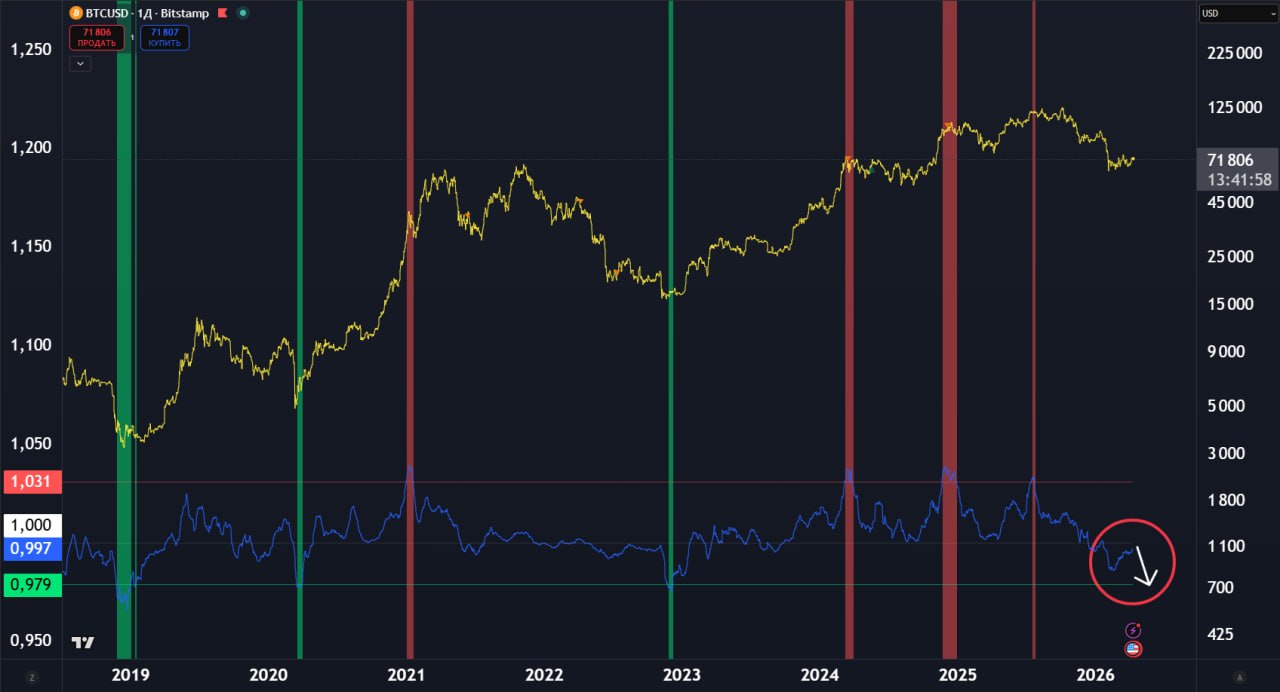Open the US flag economic event icon
This screenshot has width=1280, height=692.
[x=1133, y=649]
